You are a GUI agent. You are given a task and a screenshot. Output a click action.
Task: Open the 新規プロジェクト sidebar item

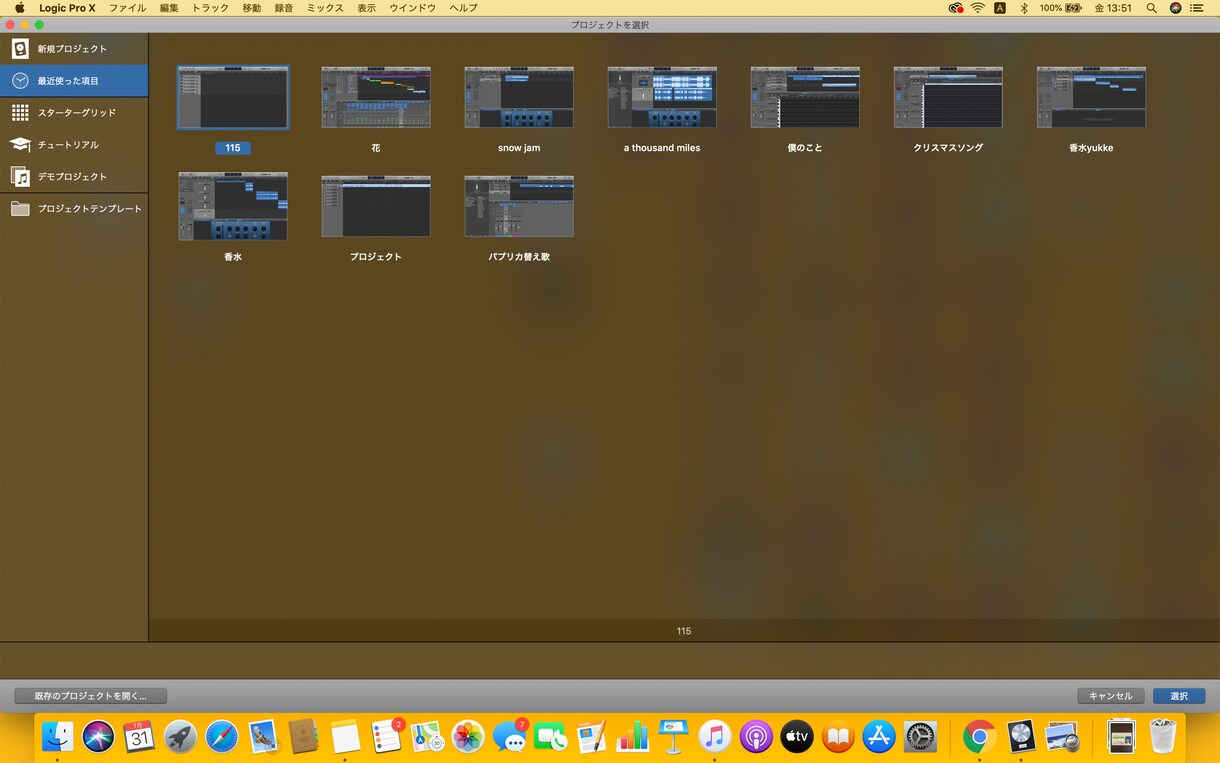point(74,49)
